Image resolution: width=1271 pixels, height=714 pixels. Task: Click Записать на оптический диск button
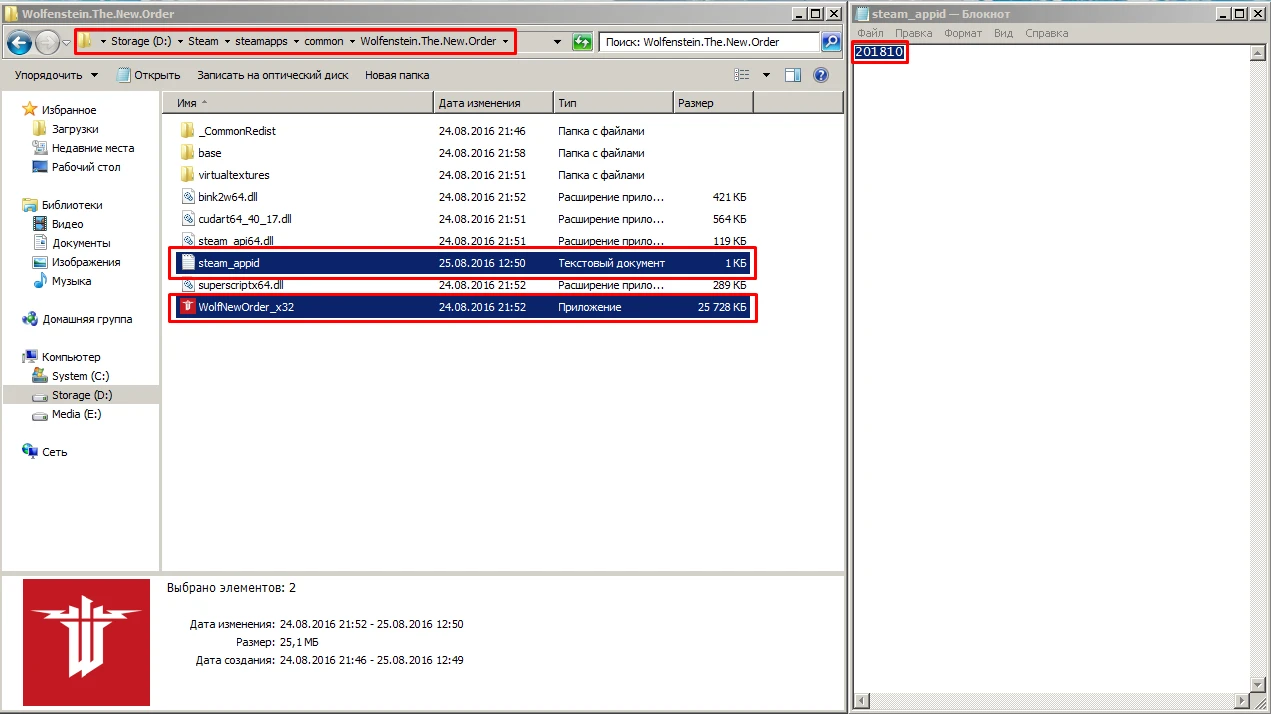point(272,75)
